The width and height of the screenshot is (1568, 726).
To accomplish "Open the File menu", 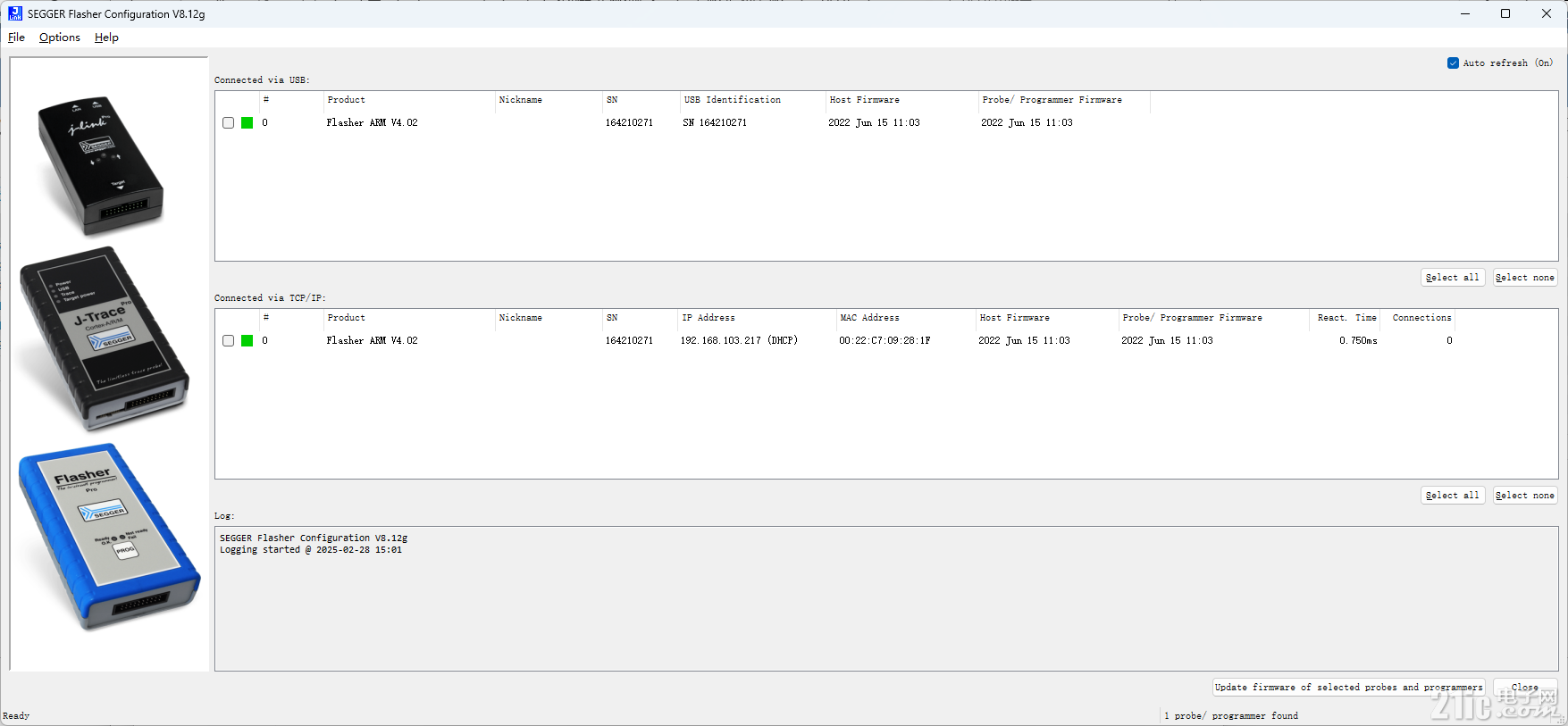I will 16,38.
